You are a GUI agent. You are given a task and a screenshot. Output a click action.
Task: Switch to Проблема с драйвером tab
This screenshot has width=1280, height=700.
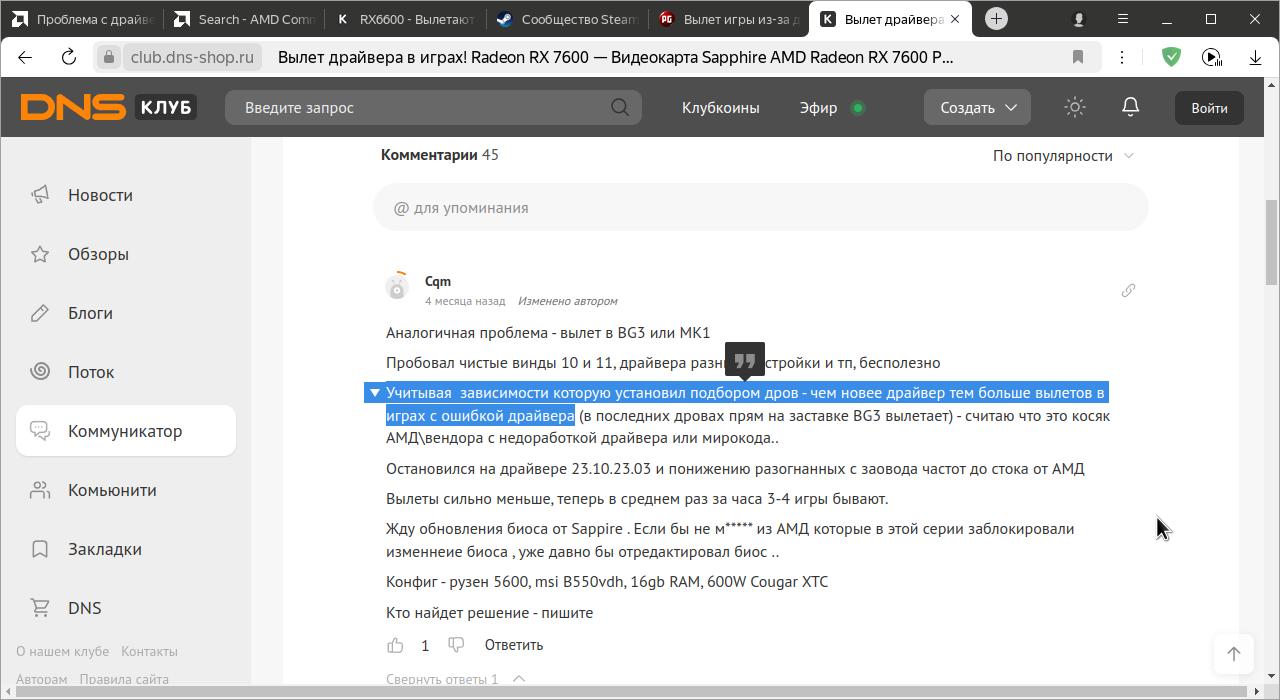pos(81,19)
